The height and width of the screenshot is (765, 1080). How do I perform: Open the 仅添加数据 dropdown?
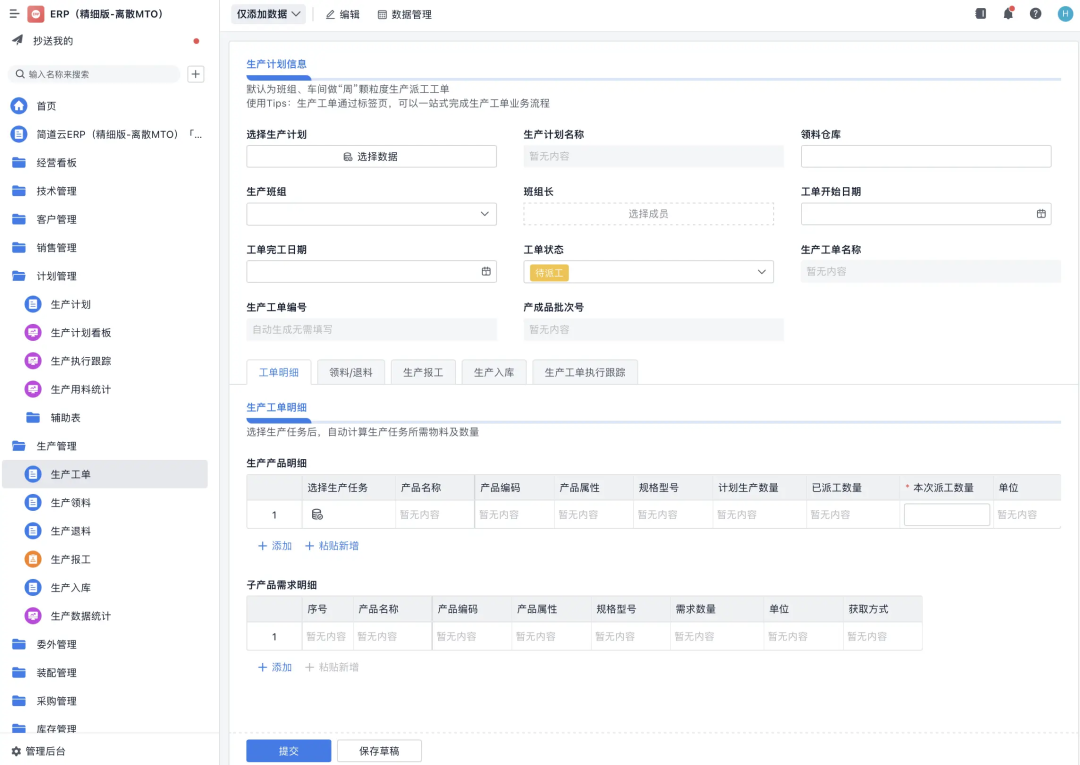(269, 14)
